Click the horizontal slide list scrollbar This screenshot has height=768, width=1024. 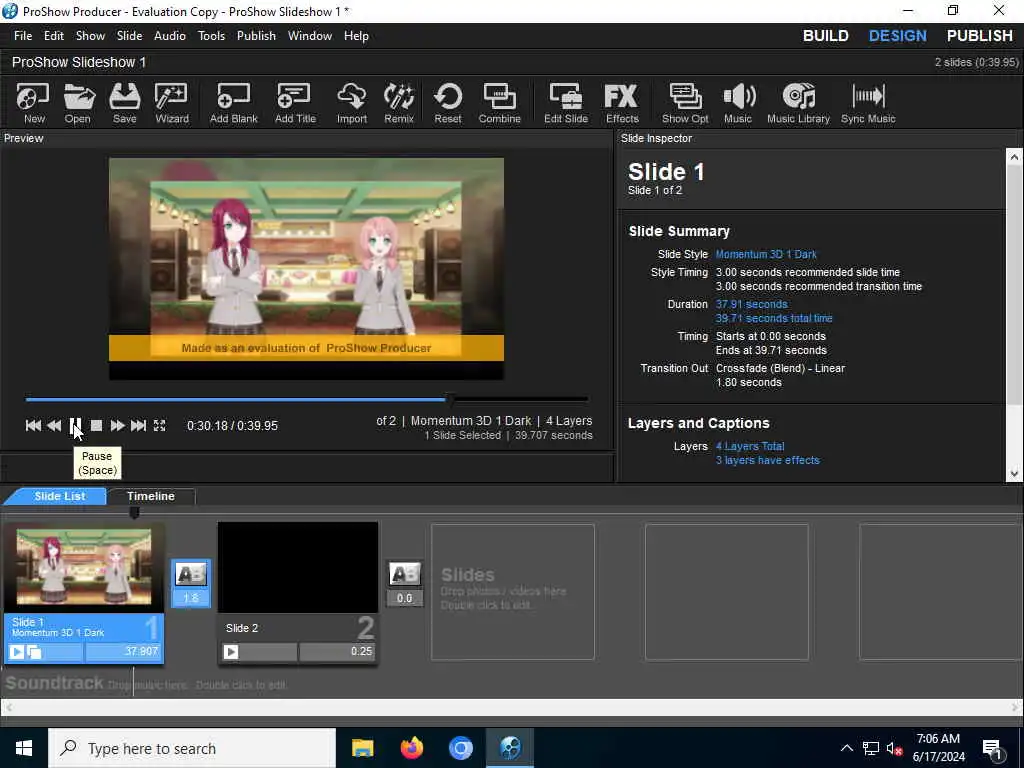point(511,707)
